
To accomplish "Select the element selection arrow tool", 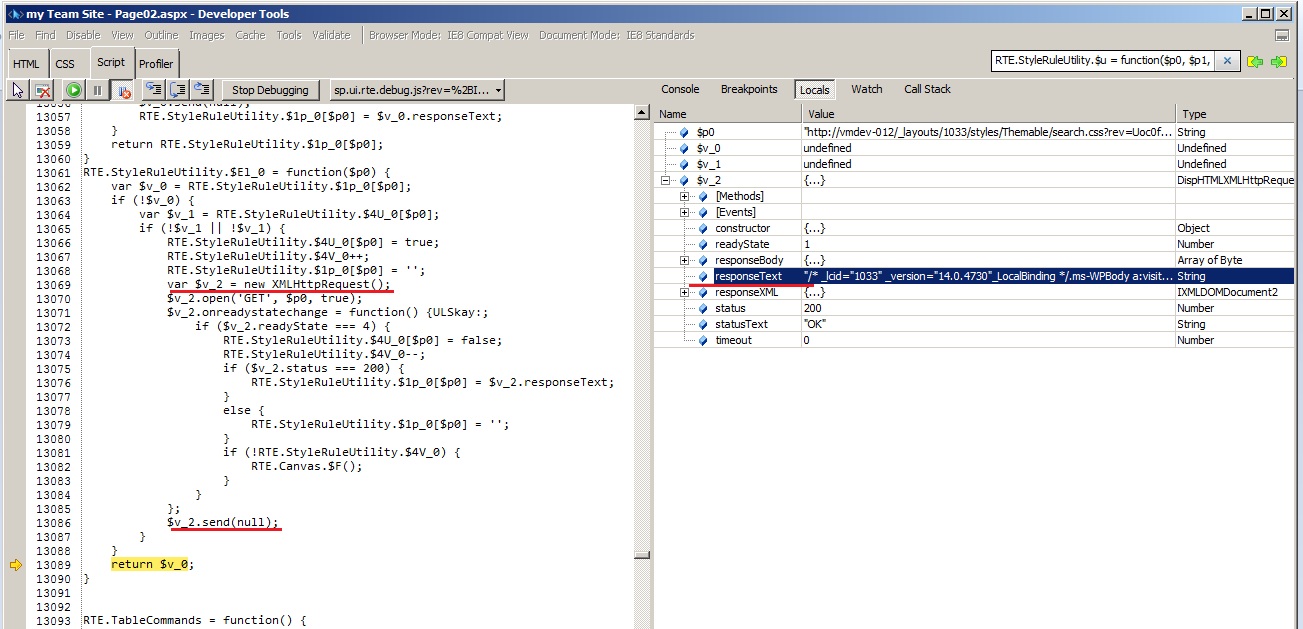I will coord(17,90).
